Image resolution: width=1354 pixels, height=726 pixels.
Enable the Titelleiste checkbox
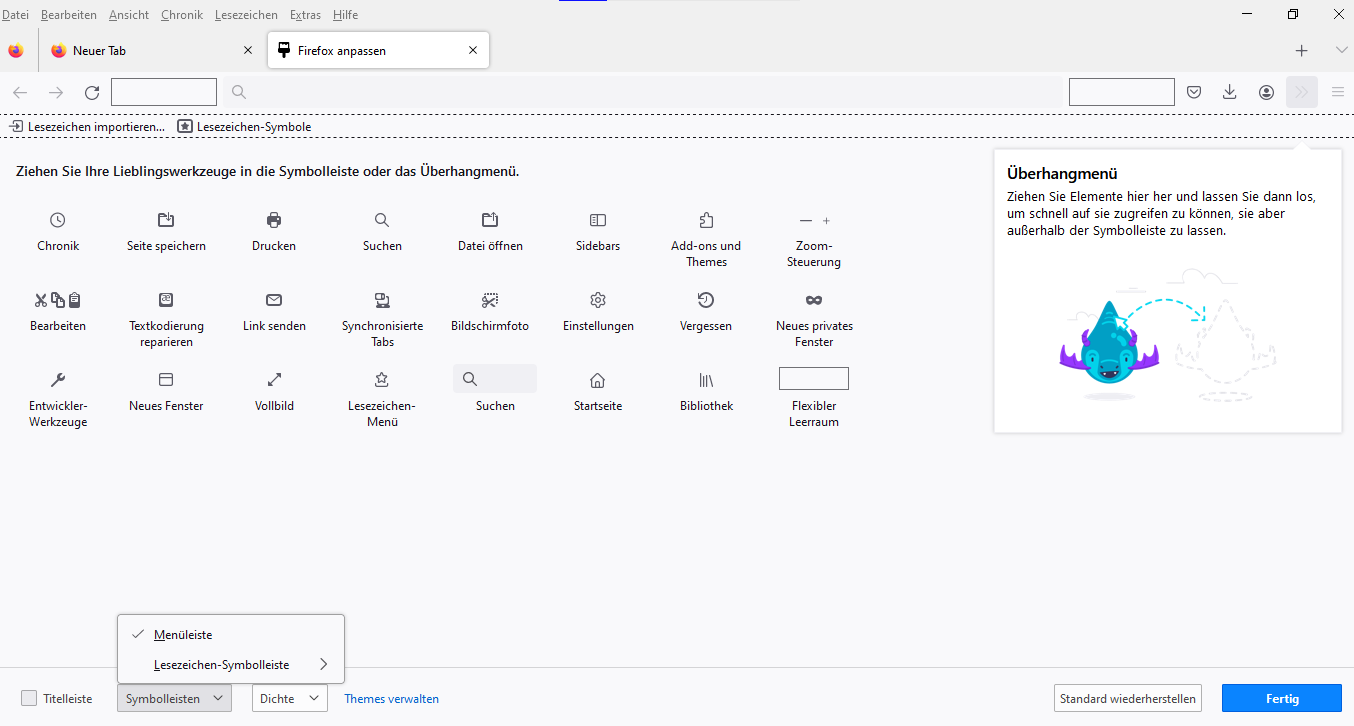coord(29,698)
